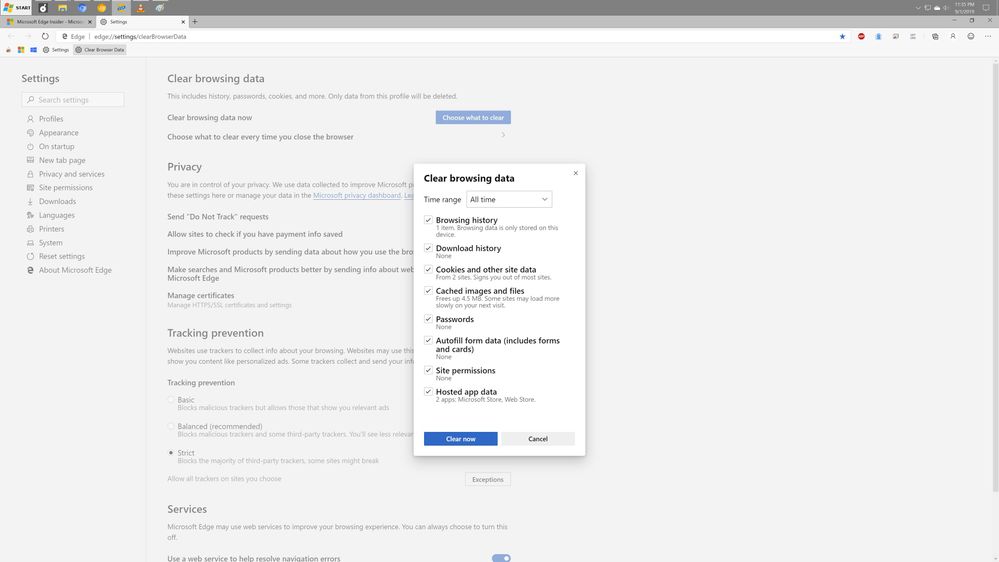Click the Windows Start button
Image resolution: width=999 pixels, height=562 pixels.
[17, 8]
